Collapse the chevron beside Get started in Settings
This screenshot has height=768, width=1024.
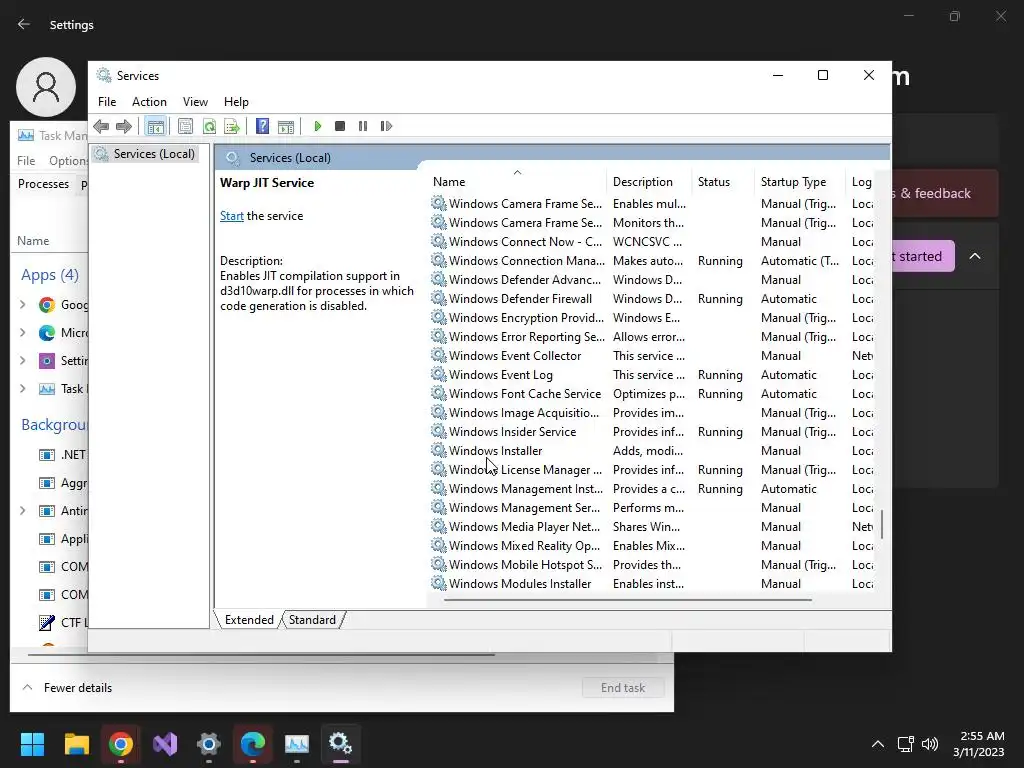pyautogui.click(x=974, y=256)
